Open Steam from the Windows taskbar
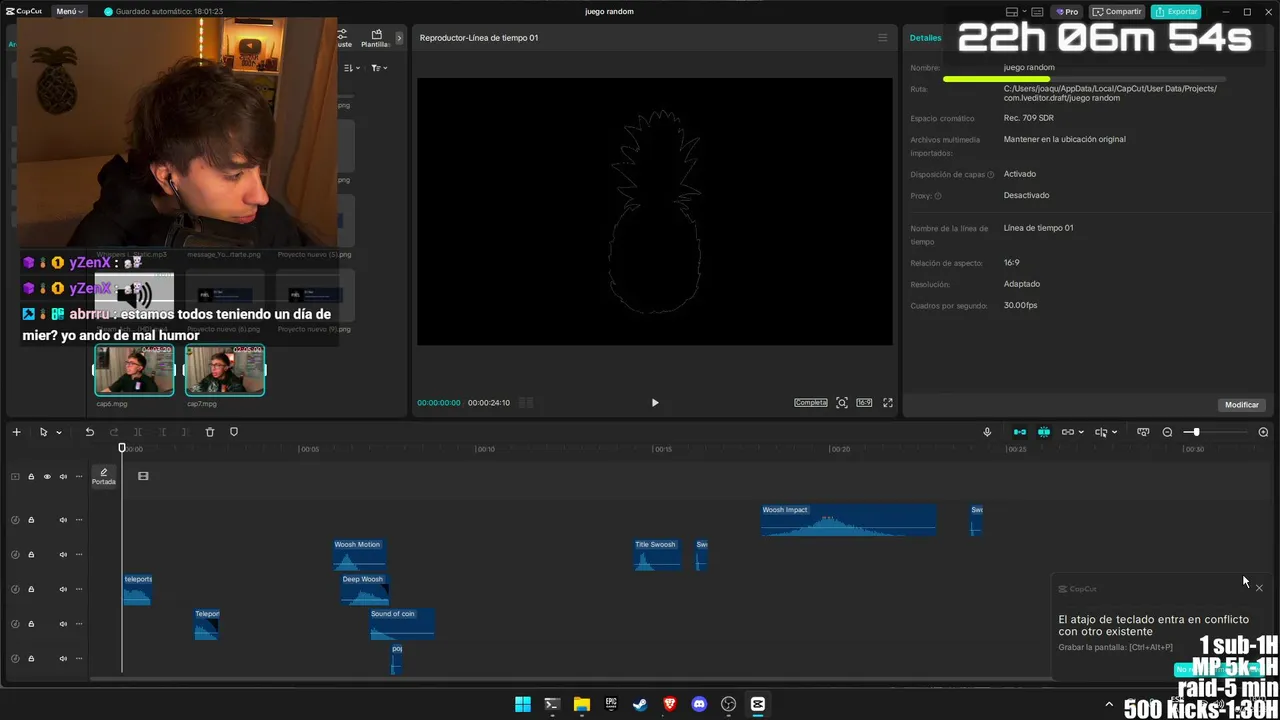 (640, 704)
